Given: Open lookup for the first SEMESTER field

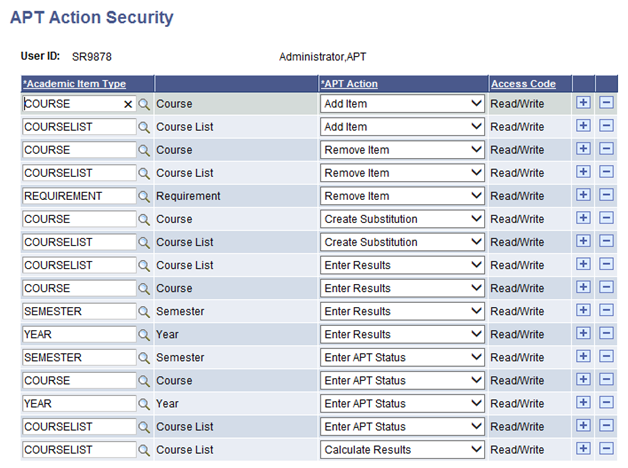Looking at the screenshot, I should click(x=144, y=311).
